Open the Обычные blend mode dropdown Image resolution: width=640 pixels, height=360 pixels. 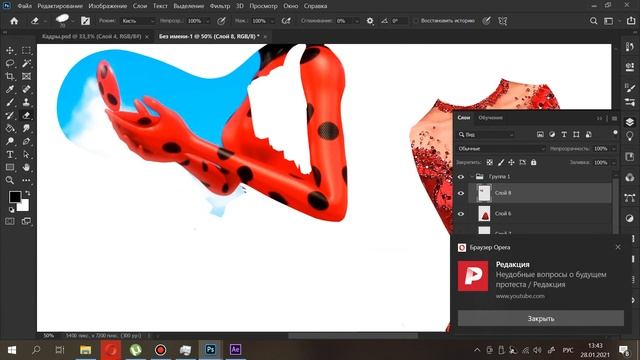pyautogui.click(x=501, y=149)
